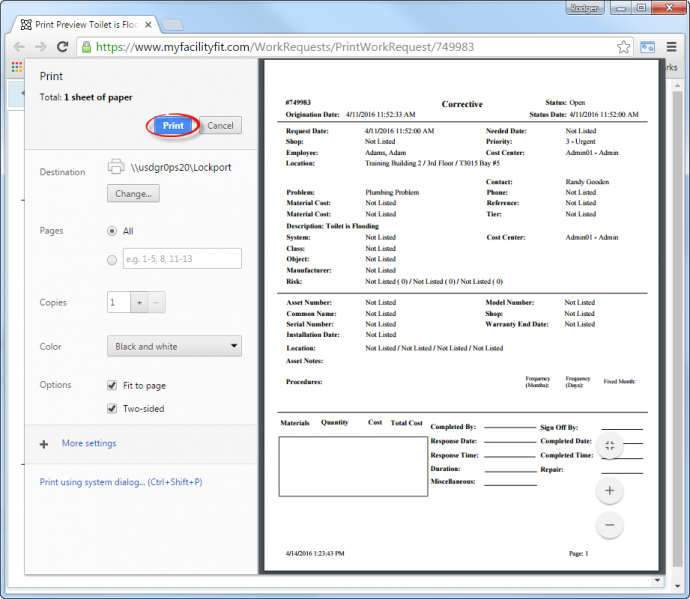Image resolution: width=690 pixels, height=599 pixels.
Task: Click the preview scrollbar down arrow
Action: pos(657,581)
